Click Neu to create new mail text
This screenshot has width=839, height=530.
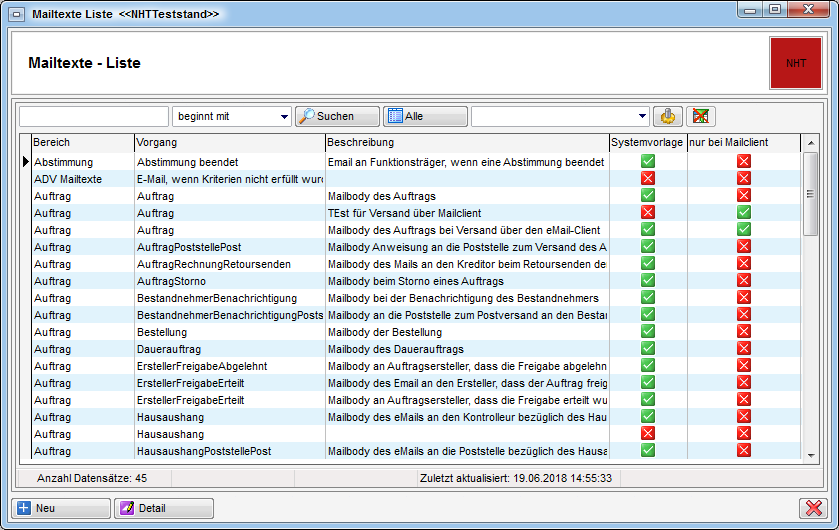(x=60, y=508)
